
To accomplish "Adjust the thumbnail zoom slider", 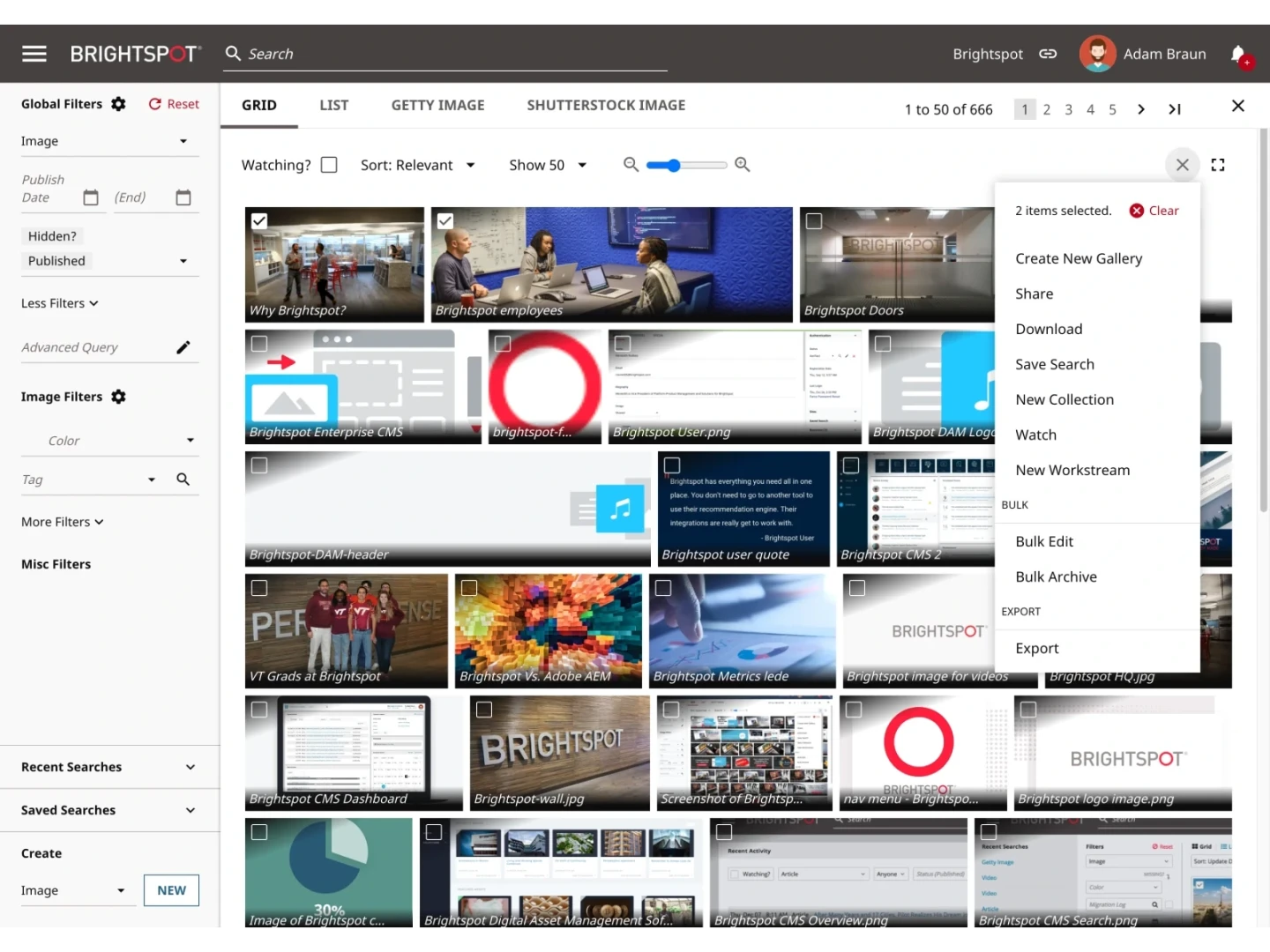I will click(x=674, y=165).
